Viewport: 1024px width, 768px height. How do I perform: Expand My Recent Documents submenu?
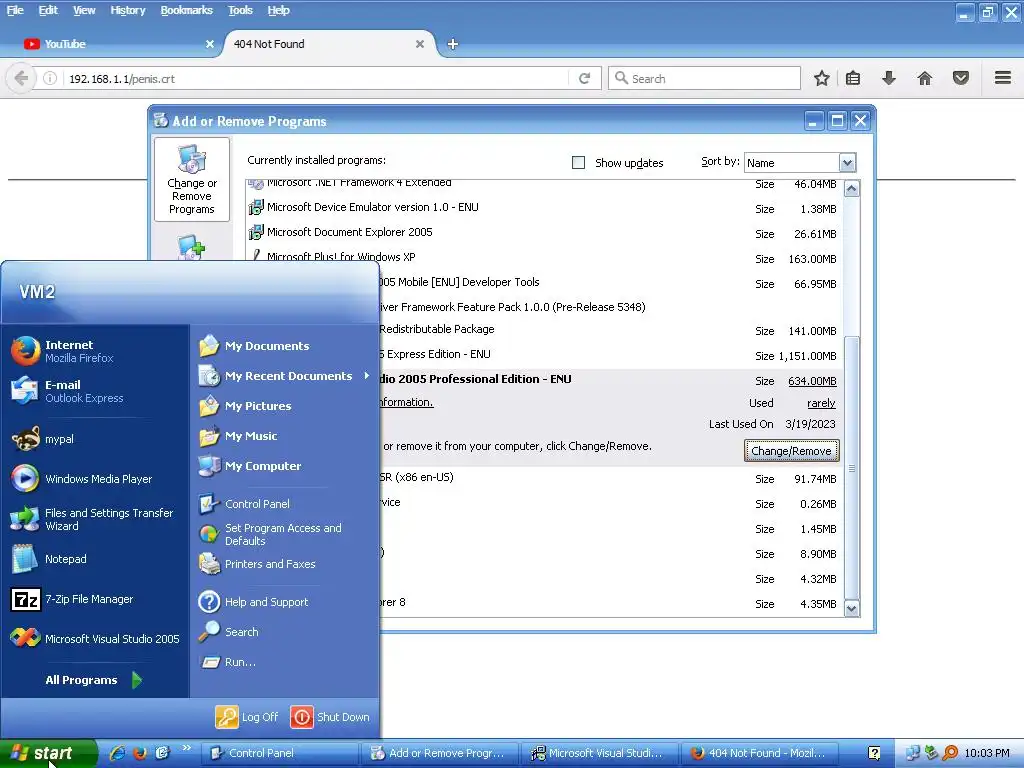(x=285, y=376)
